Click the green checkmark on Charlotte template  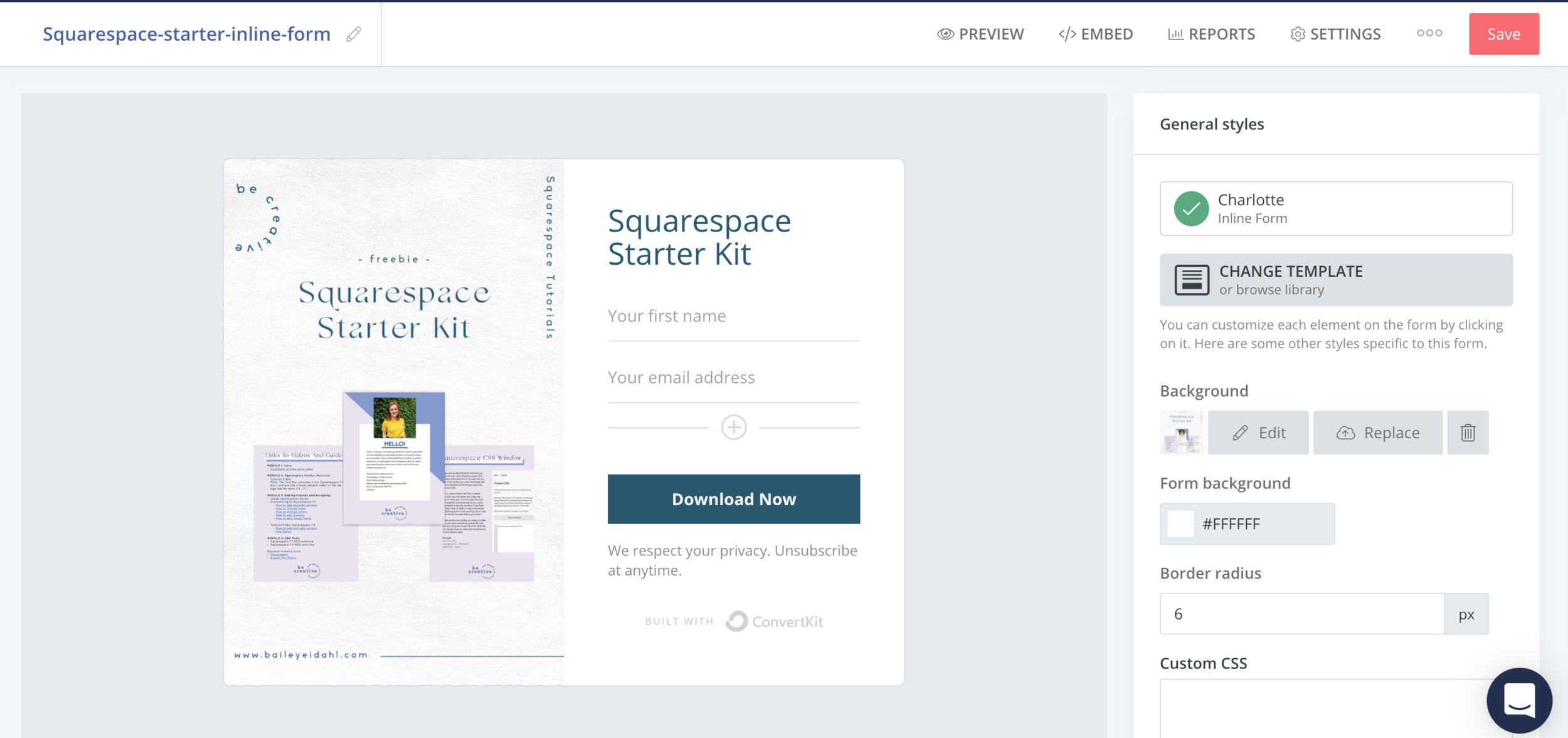[1191, 208]
